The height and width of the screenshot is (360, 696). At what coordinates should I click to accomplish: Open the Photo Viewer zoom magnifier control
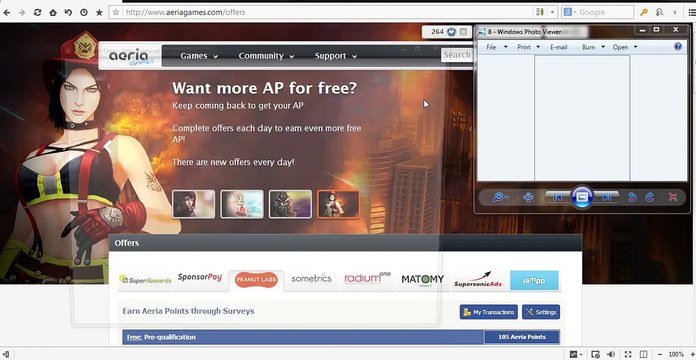[501, 197]
